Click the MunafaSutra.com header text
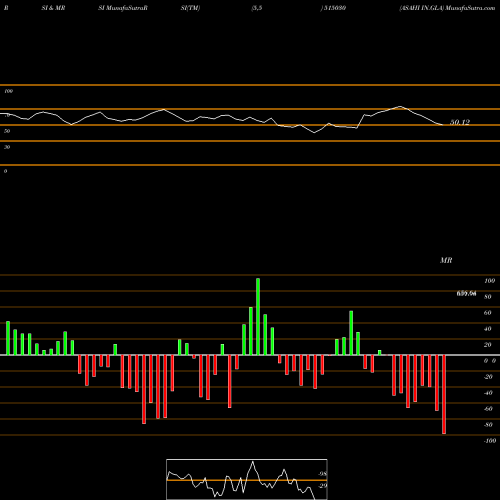The image size is (500, 500). (x=470, y=8)
